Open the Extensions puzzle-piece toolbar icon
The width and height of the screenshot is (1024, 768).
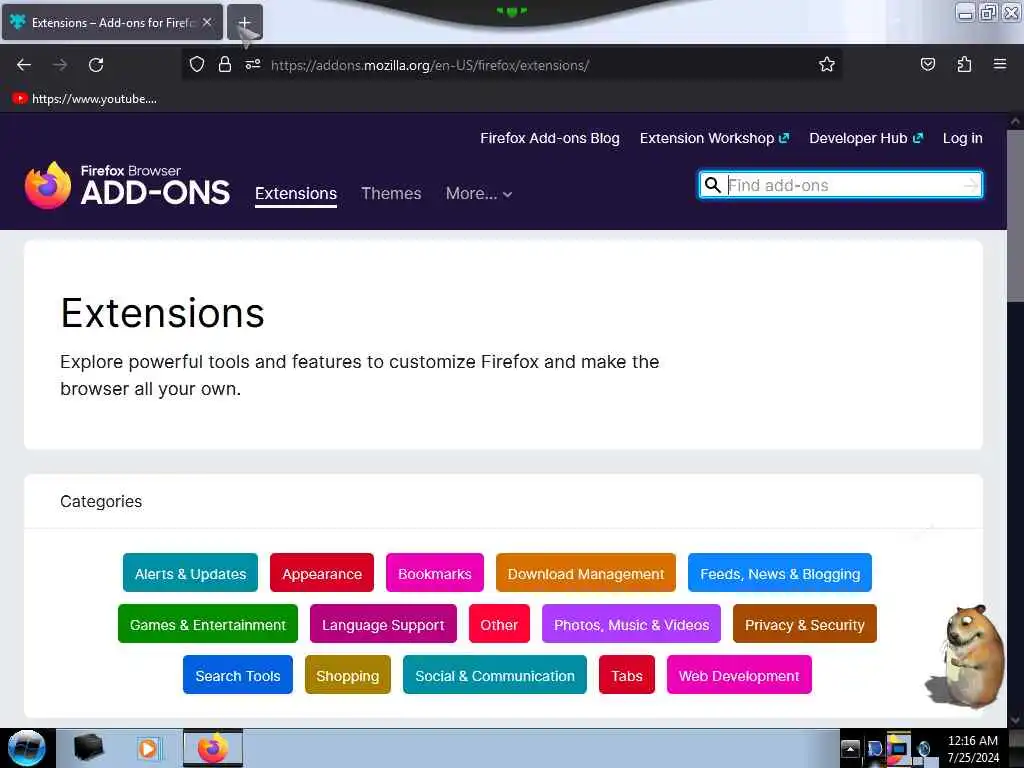coord(964,64)
